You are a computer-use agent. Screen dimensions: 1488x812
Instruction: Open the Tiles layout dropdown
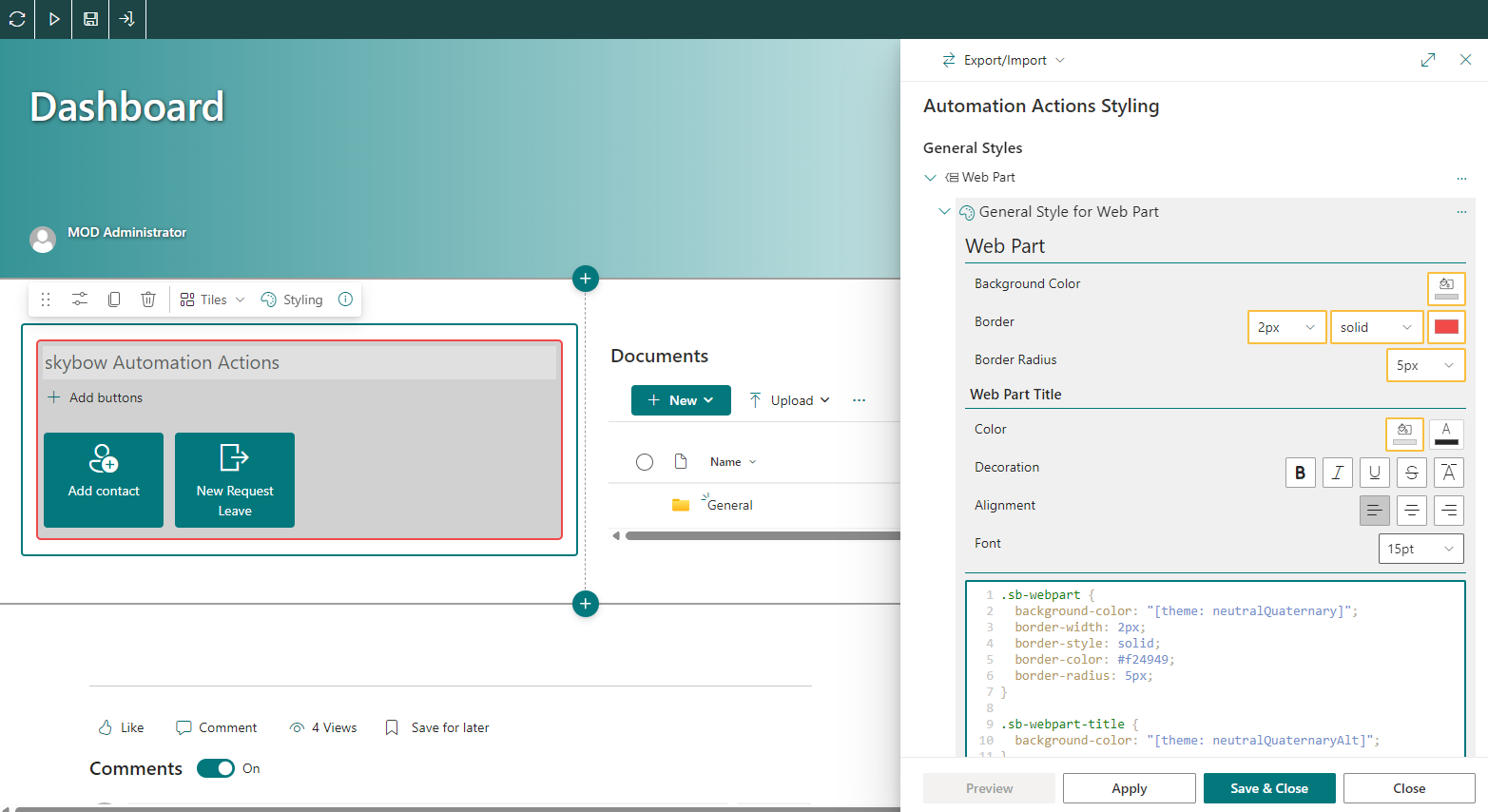tap(213, 300)
